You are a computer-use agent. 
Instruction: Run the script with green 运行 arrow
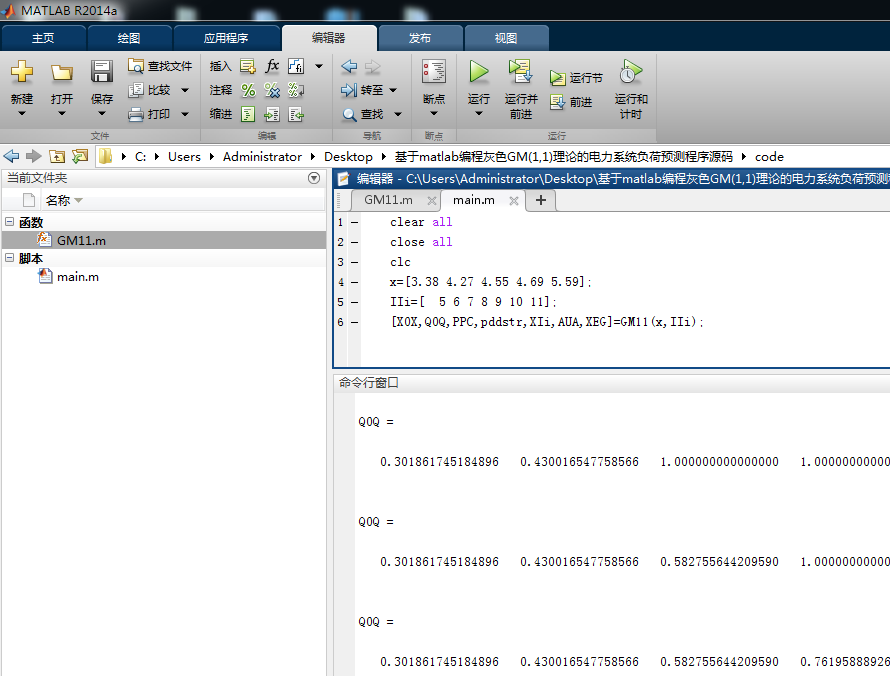[x=478, y=72]
